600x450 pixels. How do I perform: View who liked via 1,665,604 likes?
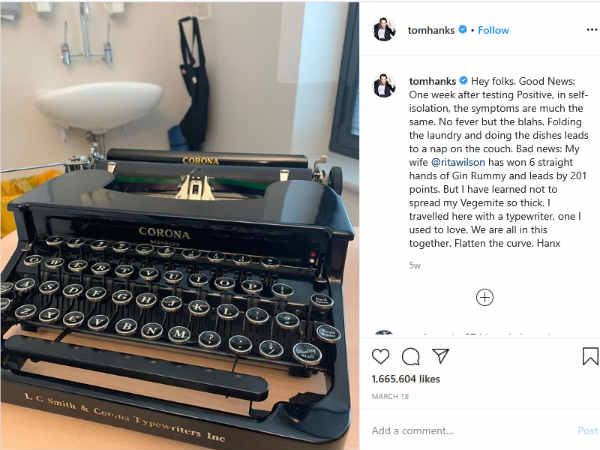click(406, 379)
